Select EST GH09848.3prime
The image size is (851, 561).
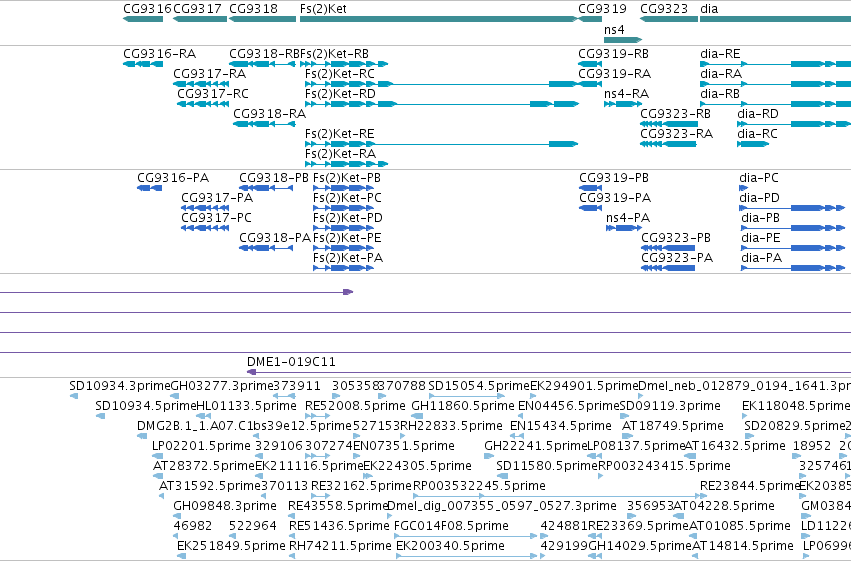tap(176, 517)
